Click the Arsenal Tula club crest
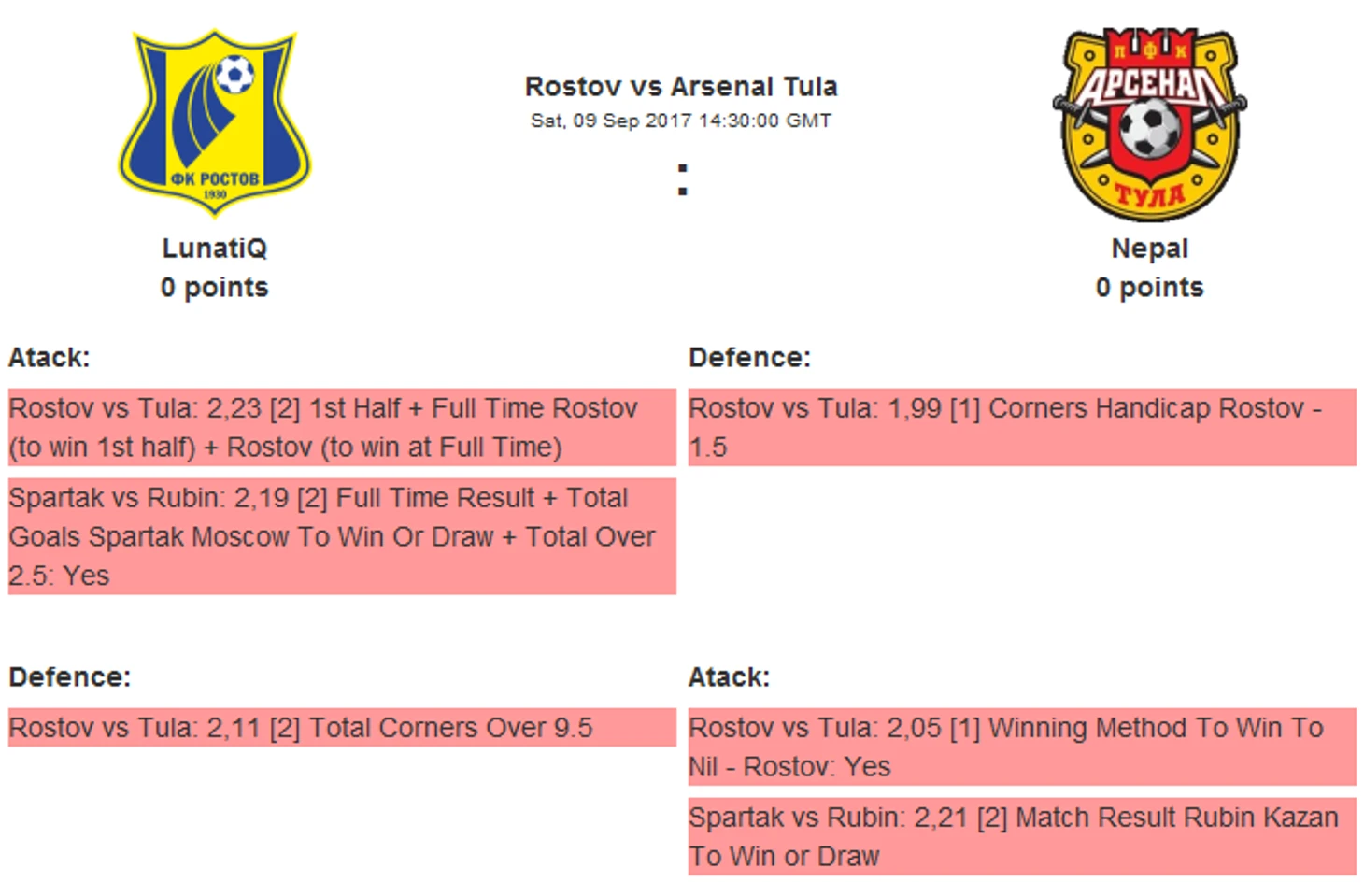The height and width of the screenshot is (896, 1364). click(1149, 124)
